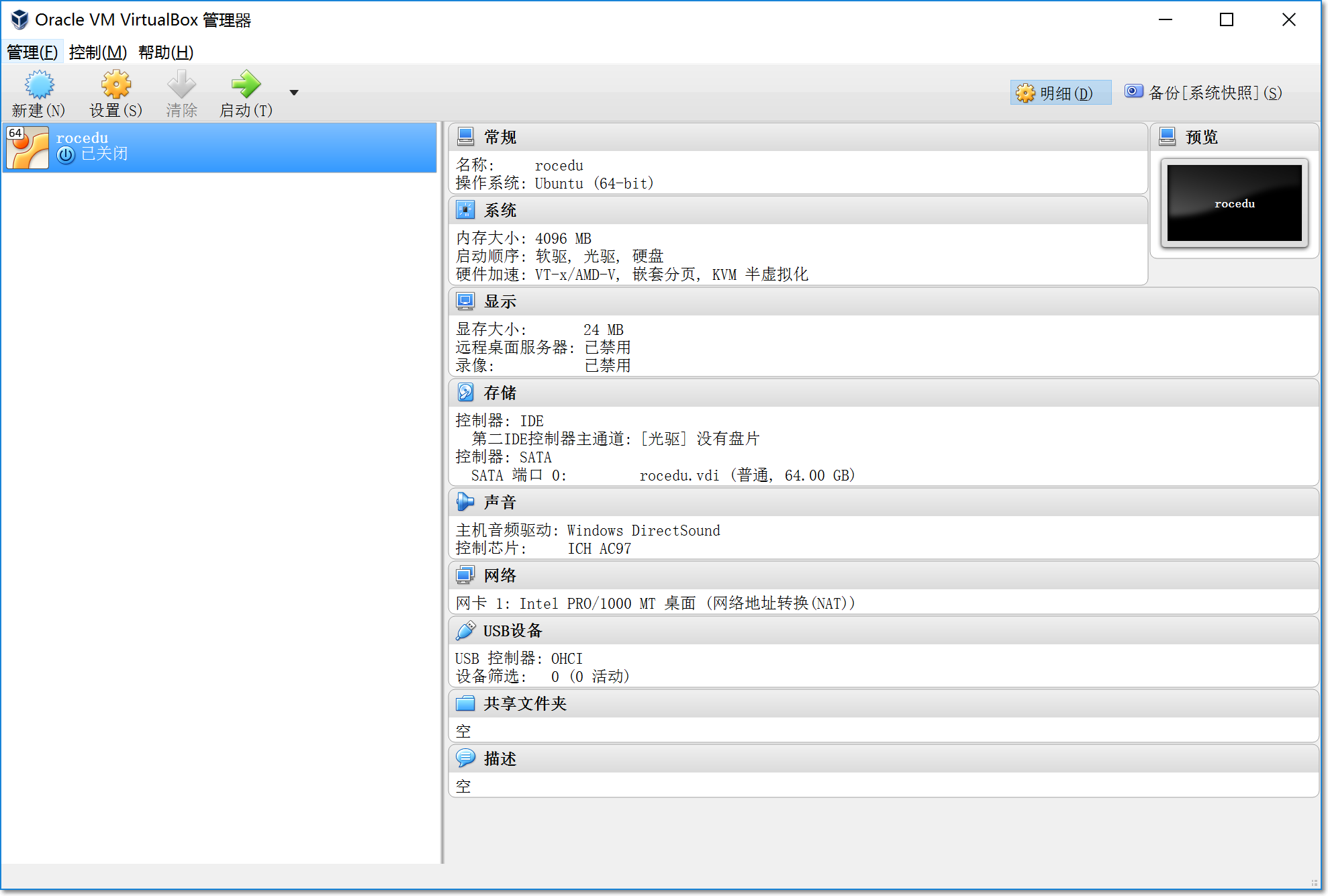Click the 已关闭 powered-off status icon

66,155
